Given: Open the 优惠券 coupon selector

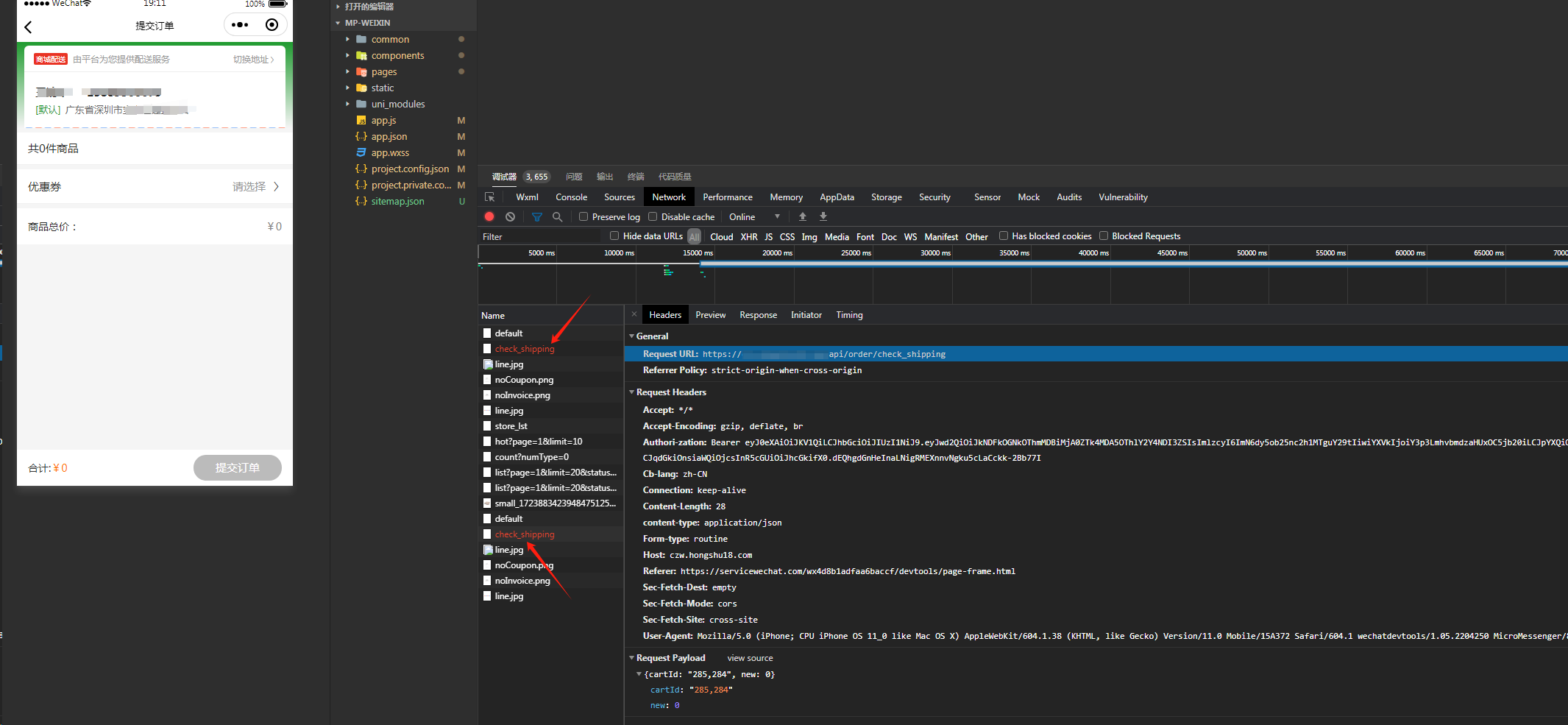Looking at the screenshot, I should pyautogui.click(x=155, y=186).
